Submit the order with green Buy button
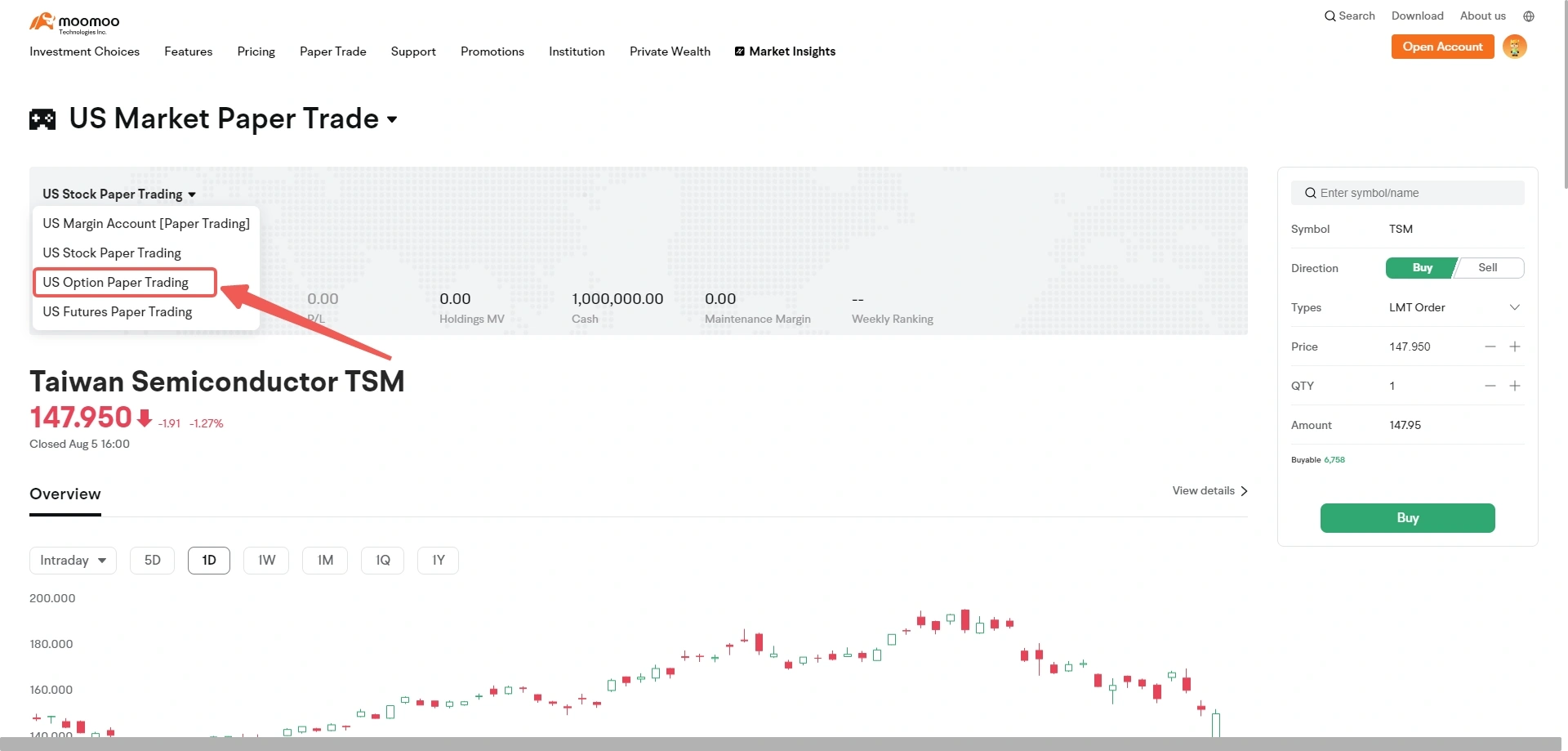 click(1408, 518)
